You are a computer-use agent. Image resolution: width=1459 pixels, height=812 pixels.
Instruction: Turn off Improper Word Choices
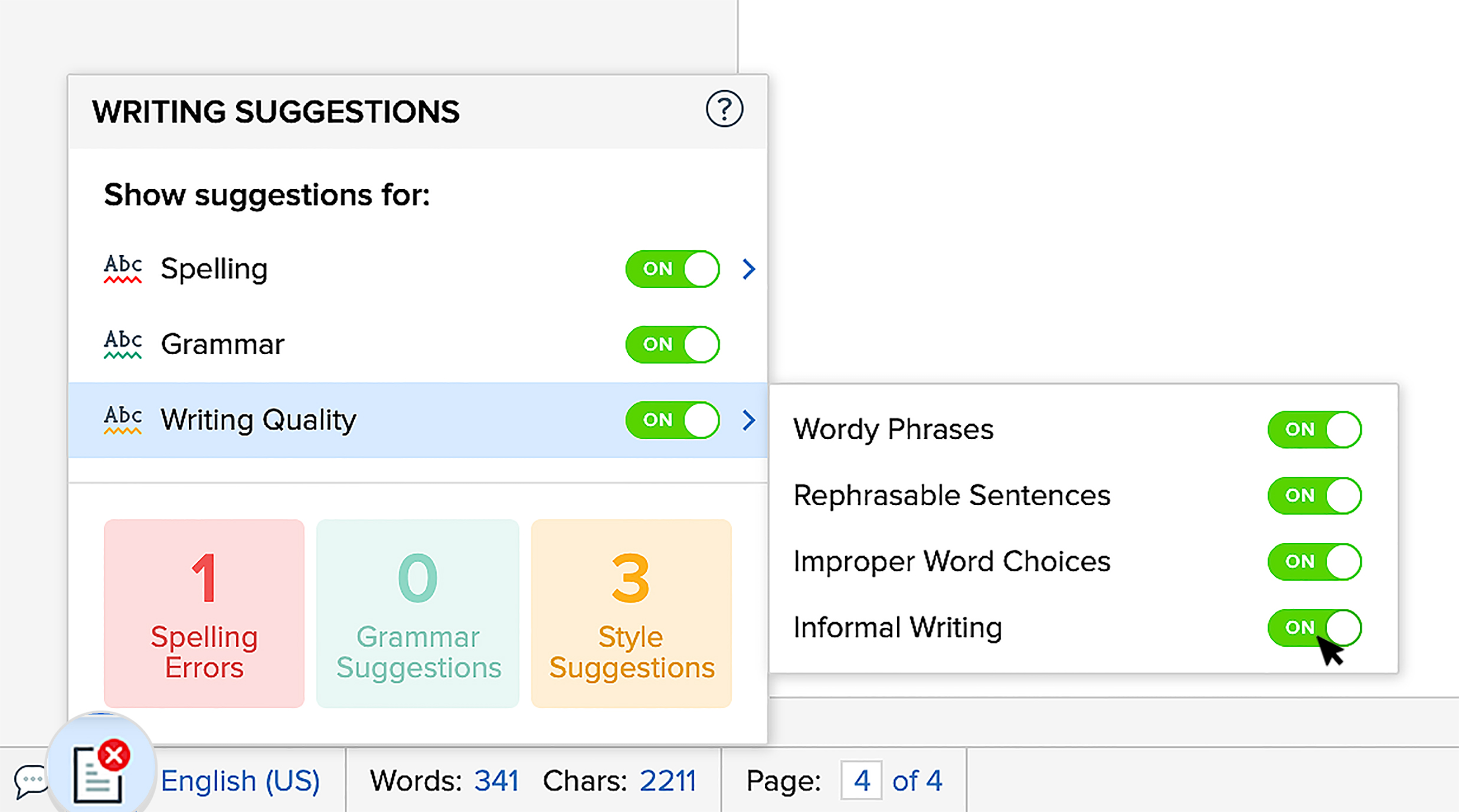click(1314, 562)
